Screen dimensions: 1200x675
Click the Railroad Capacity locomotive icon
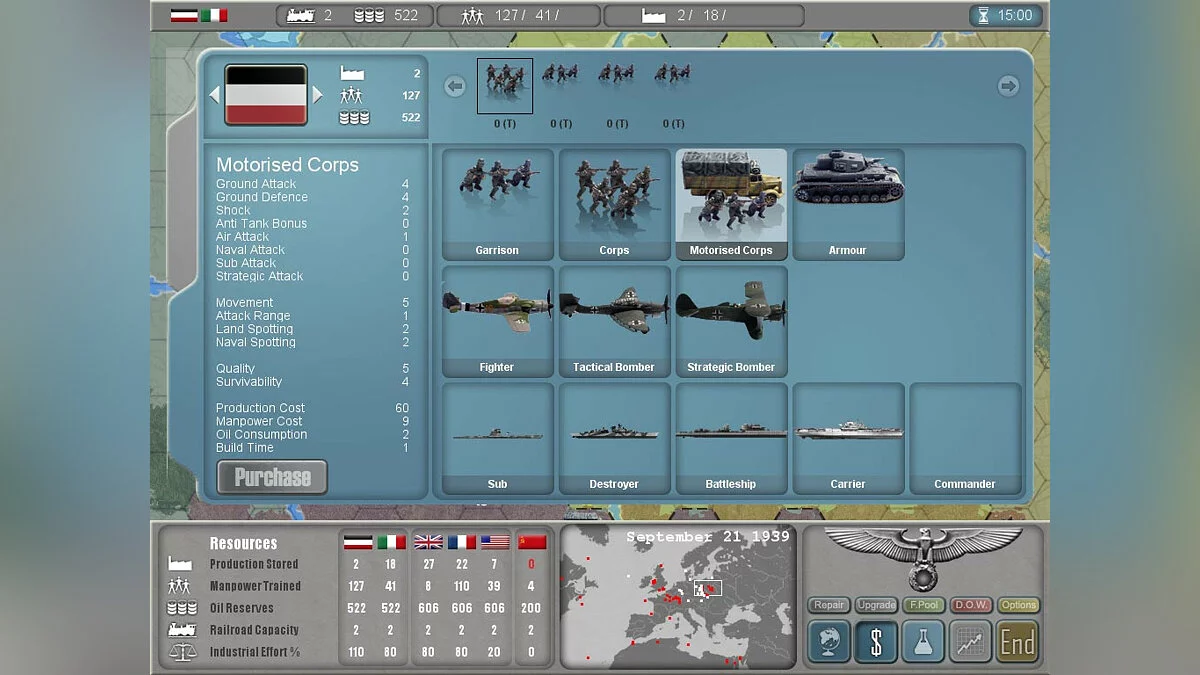click(180, 630)
